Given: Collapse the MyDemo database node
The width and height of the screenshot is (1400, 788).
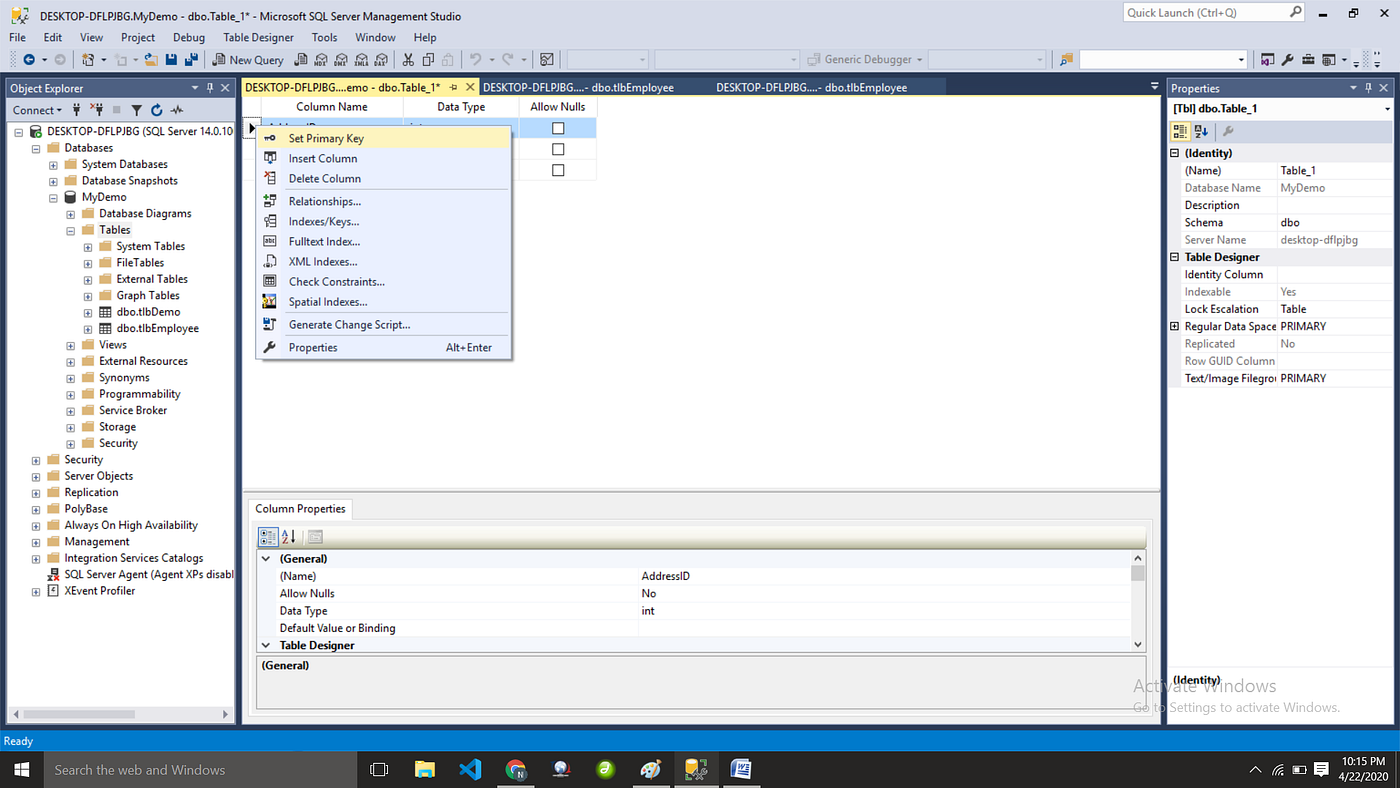Looking at the screenshot, I should pos(52,196).
